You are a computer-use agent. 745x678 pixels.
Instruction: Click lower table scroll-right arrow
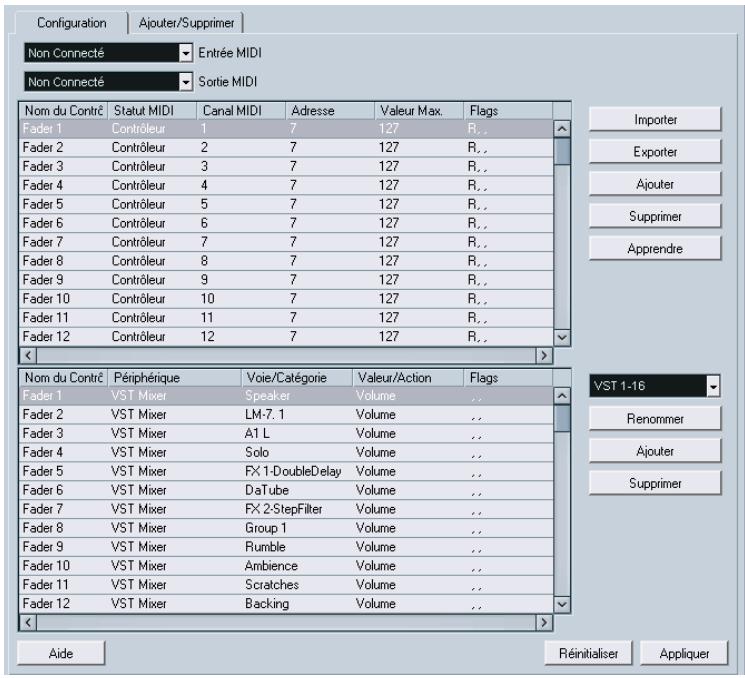[544, 622]
